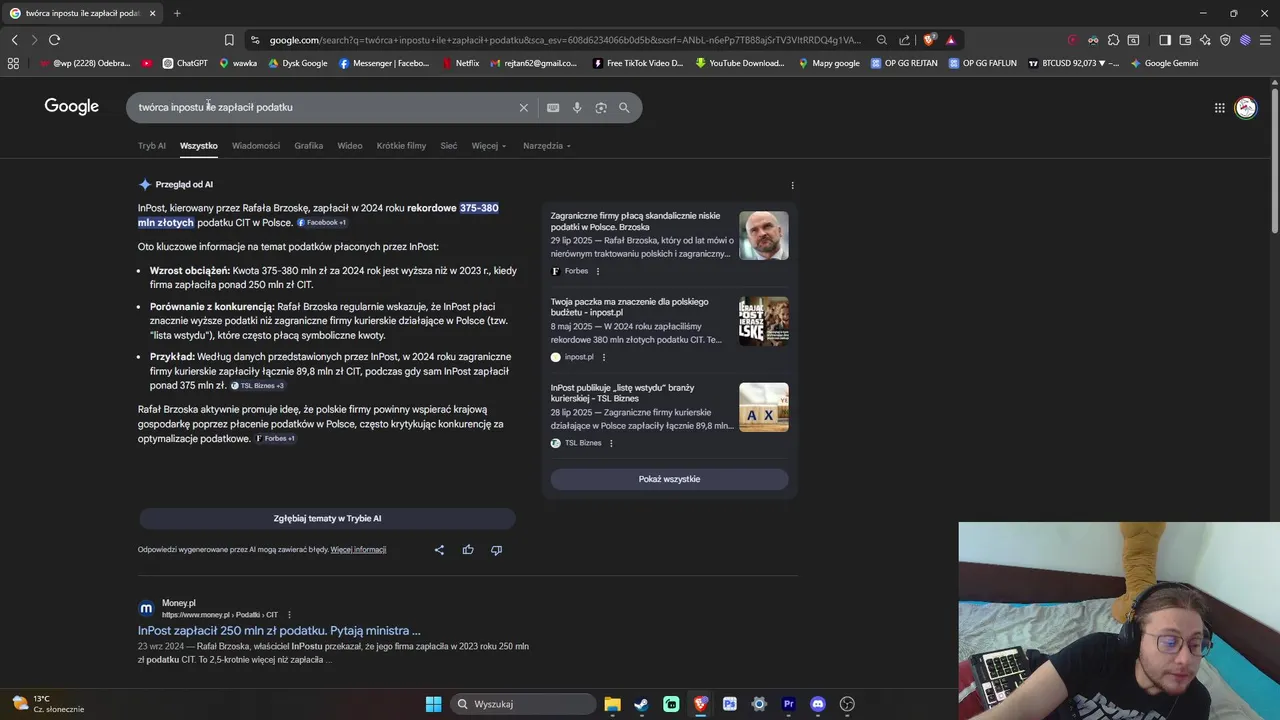Open the Google account avatar

(1245, 107)
